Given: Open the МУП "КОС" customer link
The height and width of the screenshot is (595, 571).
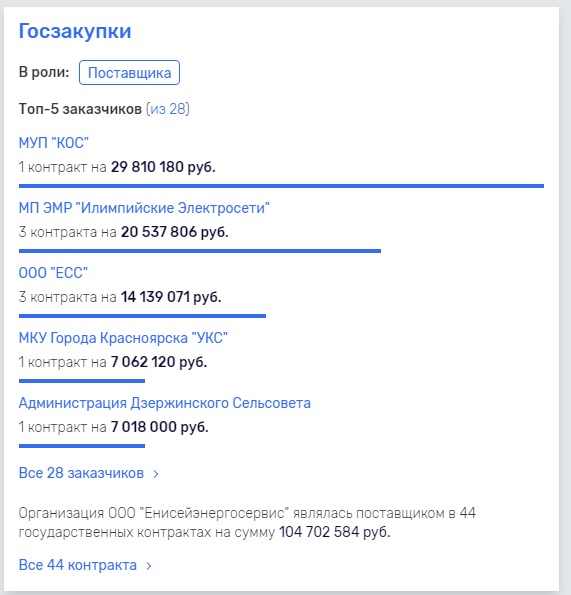Looking at the screenshot, I should pos(53,143).
